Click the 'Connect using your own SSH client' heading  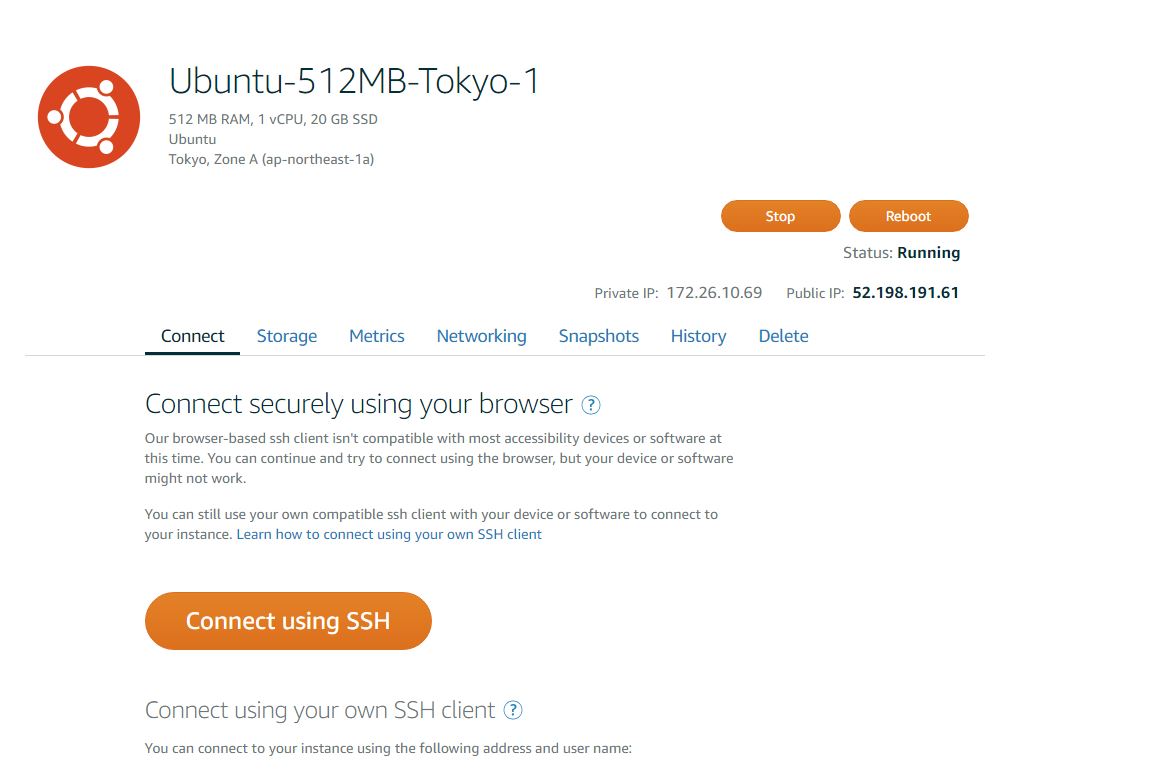click(x=320, y=710)
